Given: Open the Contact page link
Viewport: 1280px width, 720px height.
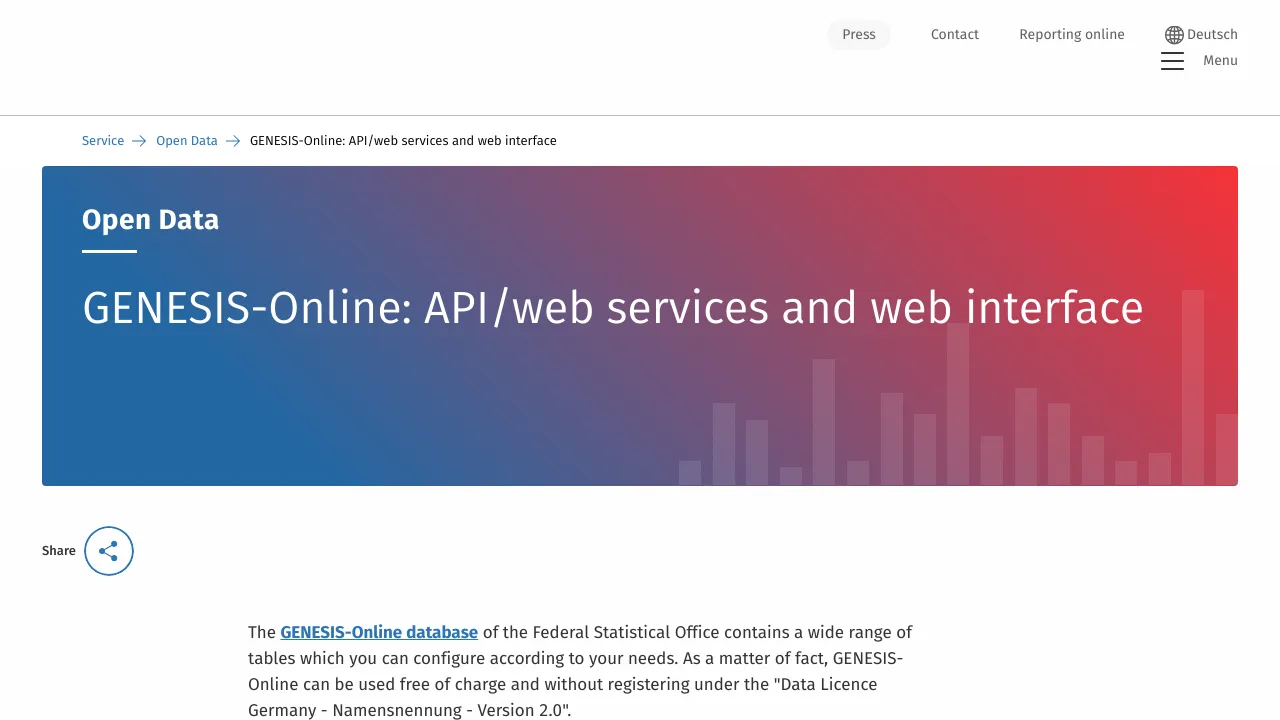Looking at the screenshot, I should [954, 34].
